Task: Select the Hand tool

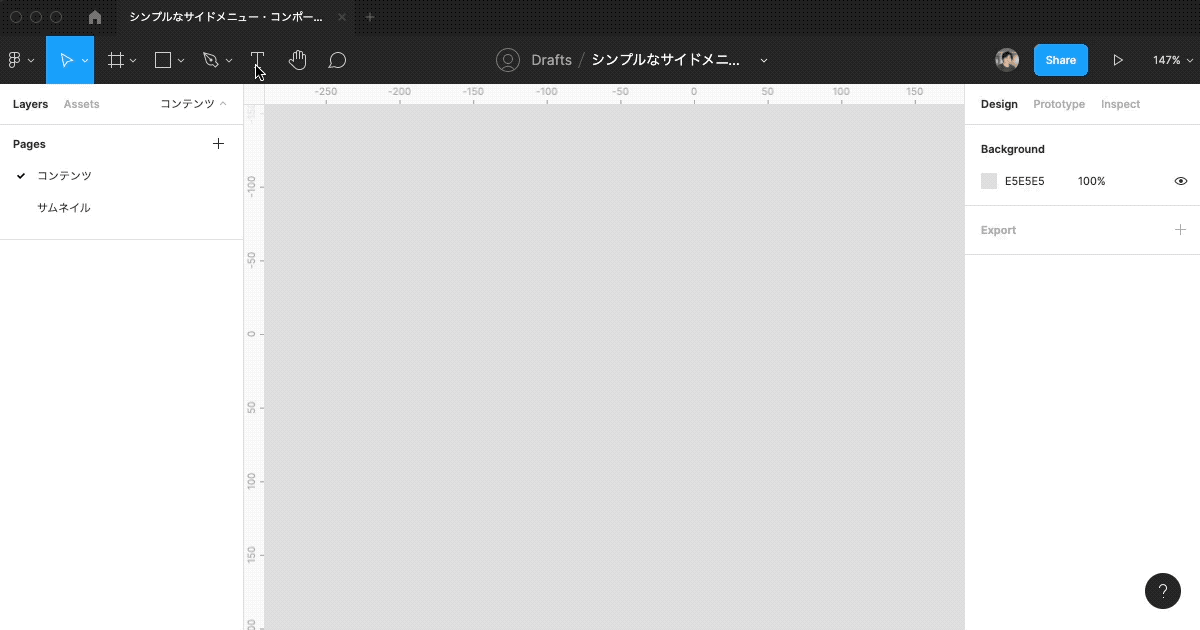Action: (297, 60)
